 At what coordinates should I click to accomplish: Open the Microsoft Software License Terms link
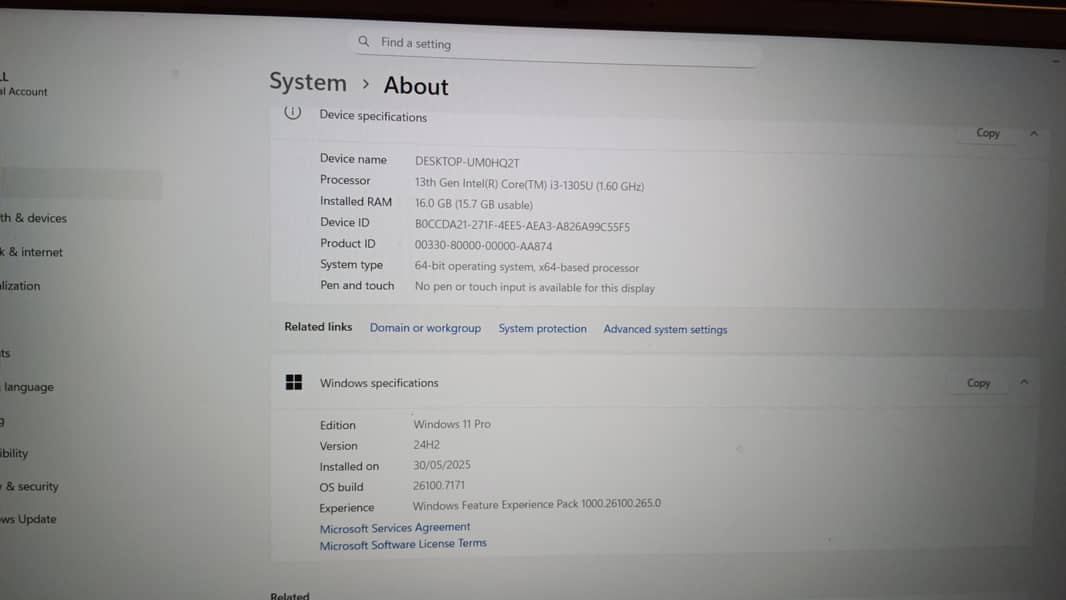click(x=403, y=544)
